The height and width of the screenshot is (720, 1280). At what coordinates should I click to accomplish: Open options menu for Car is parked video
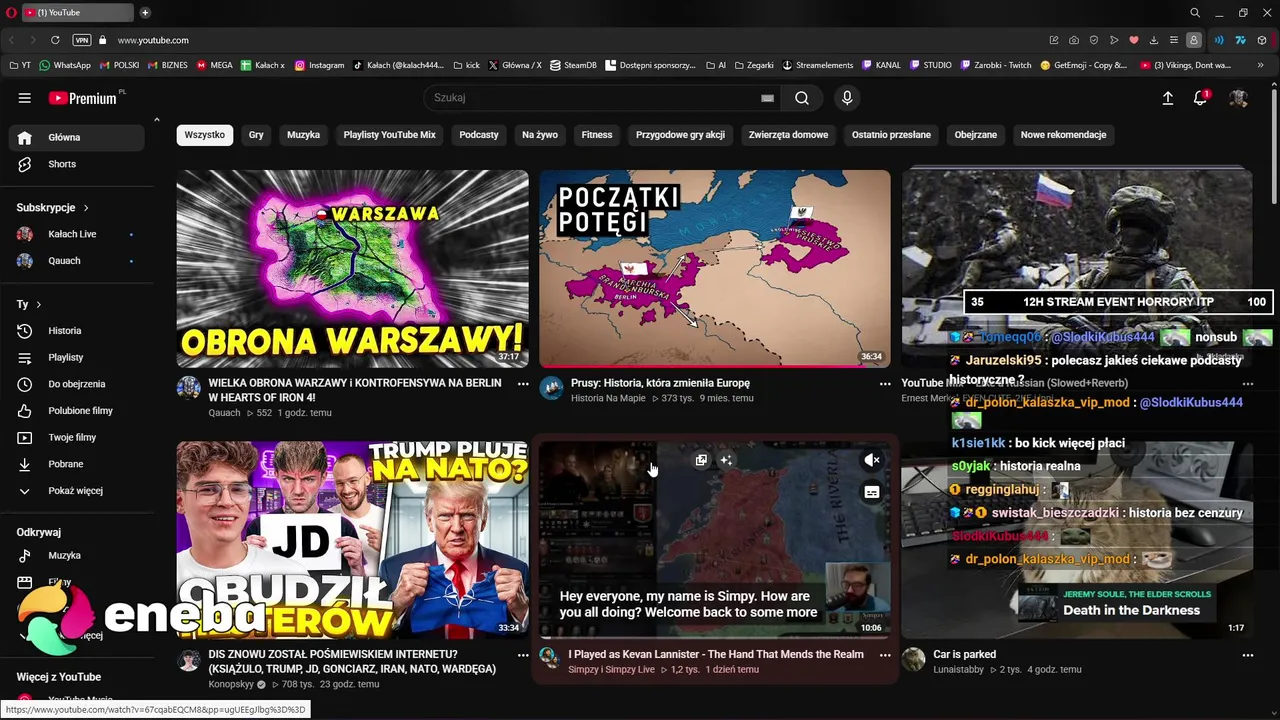coord(1247,655)
